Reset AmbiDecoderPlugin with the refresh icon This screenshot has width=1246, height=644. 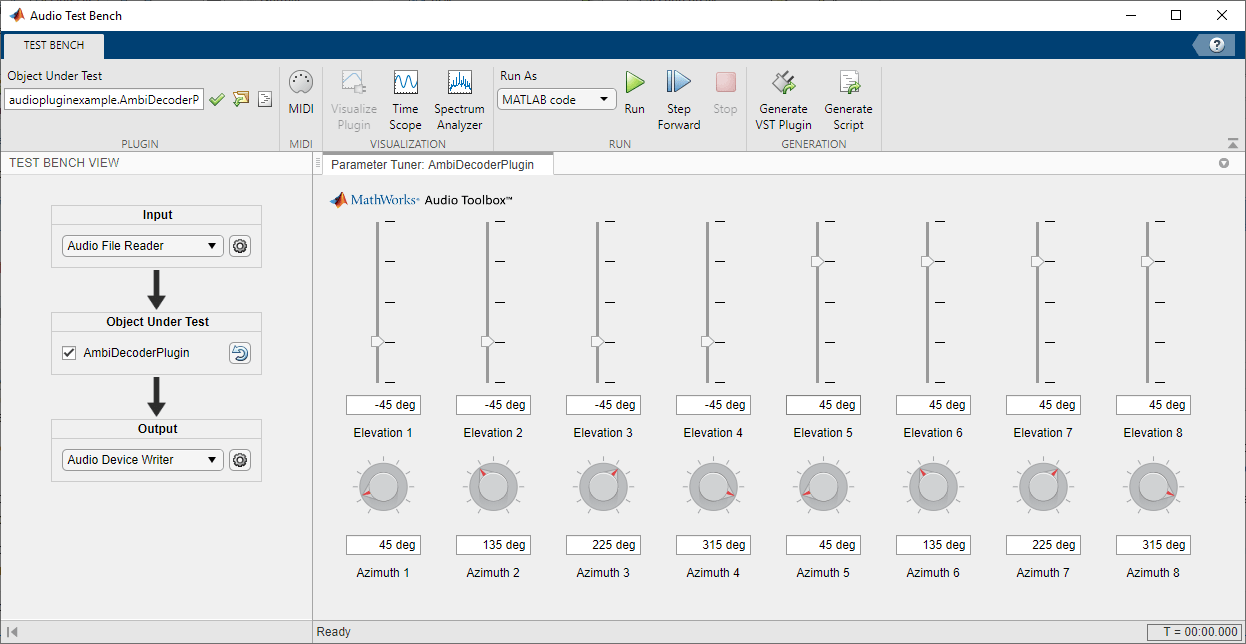tap(239, 353)
